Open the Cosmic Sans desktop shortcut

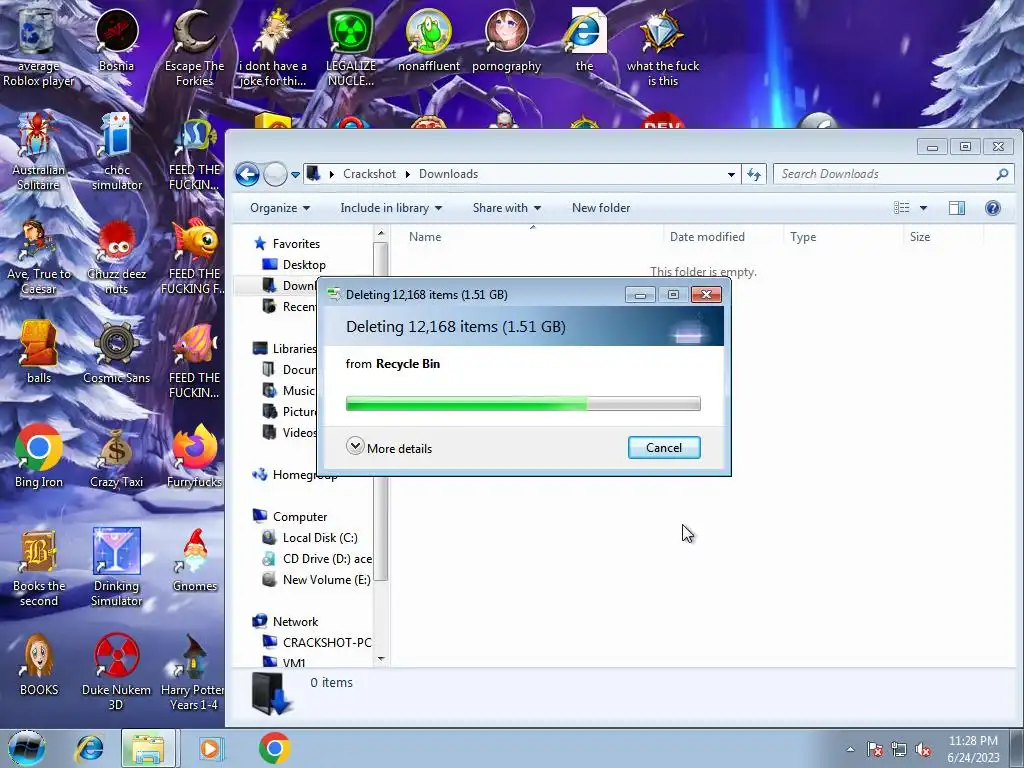(116, 353)
